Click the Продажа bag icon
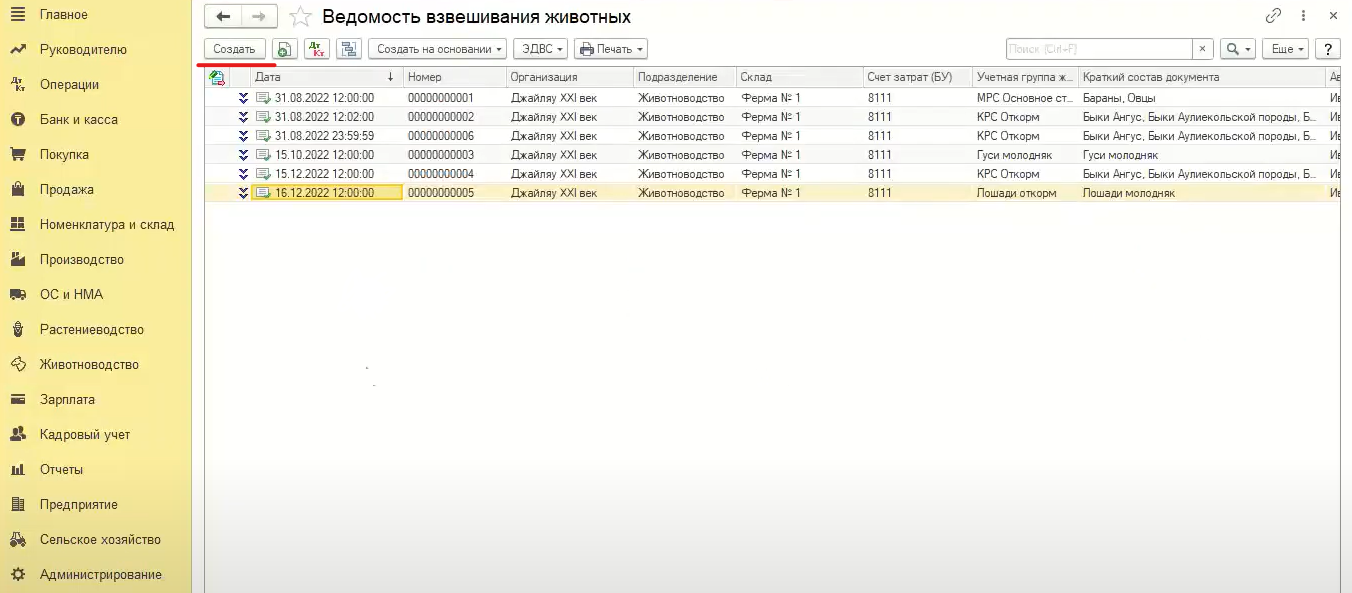Viewport: 1352px width, 593px height. (x=18, y=190)
